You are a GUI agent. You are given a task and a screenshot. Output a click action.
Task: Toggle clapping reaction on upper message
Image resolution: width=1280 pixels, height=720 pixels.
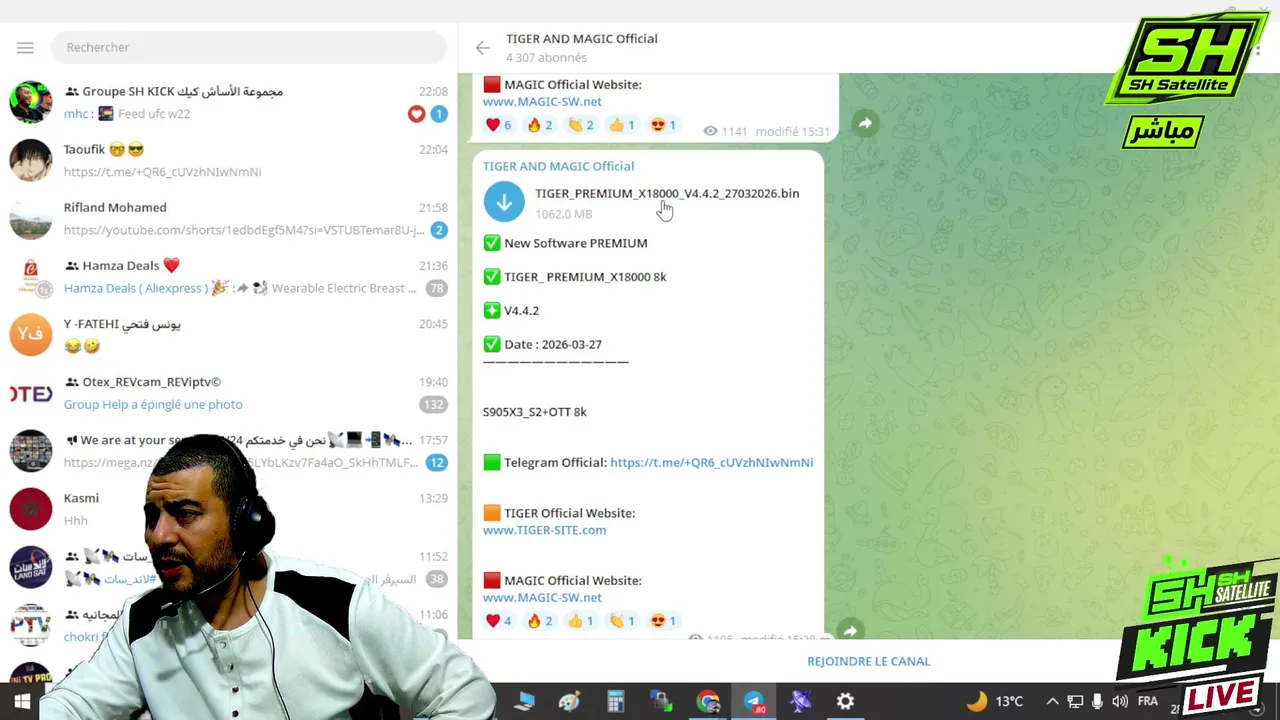(x=581, y=125)
